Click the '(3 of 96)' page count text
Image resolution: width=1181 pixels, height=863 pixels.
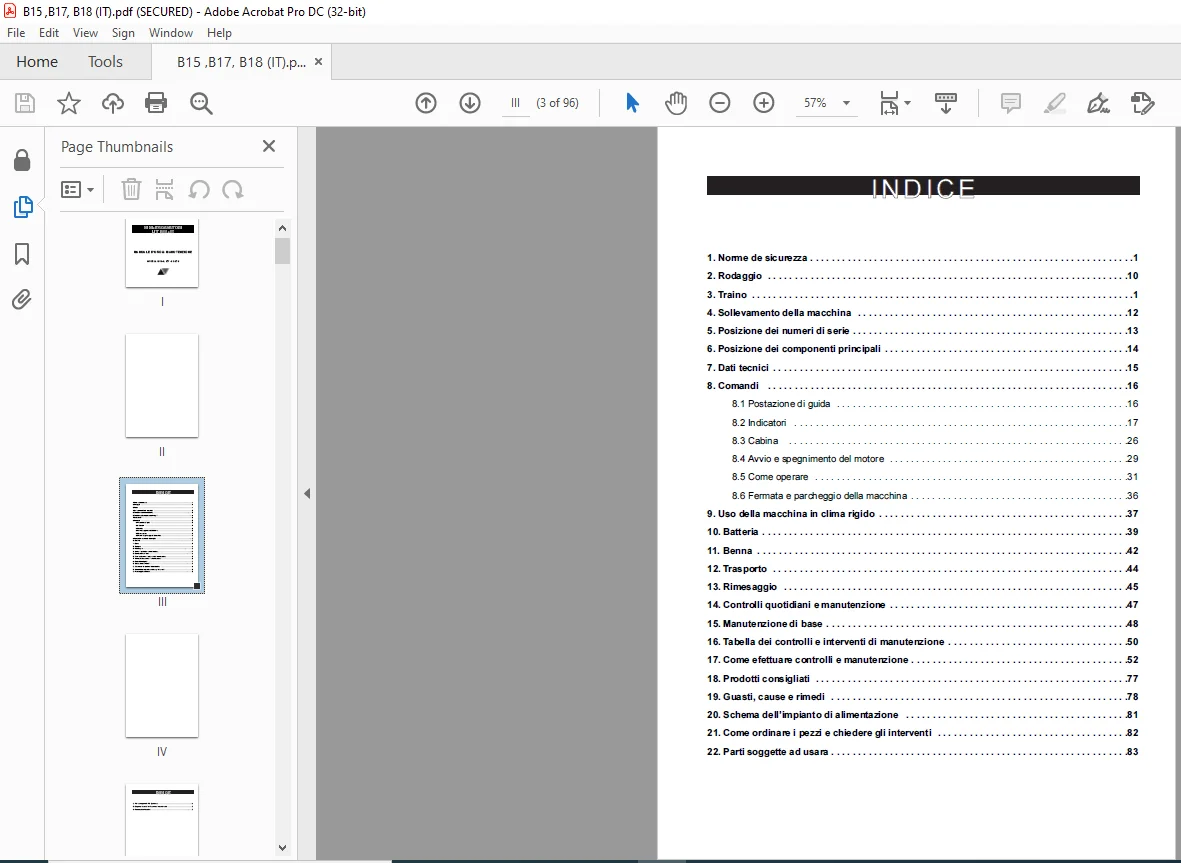[x=557, y=103]
